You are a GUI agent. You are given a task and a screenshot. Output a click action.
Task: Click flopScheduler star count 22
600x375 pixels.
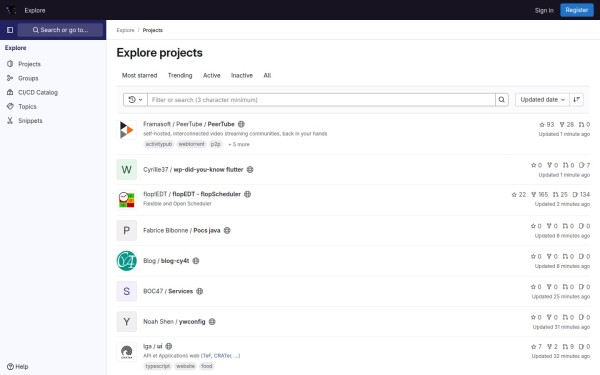point(519,195)
